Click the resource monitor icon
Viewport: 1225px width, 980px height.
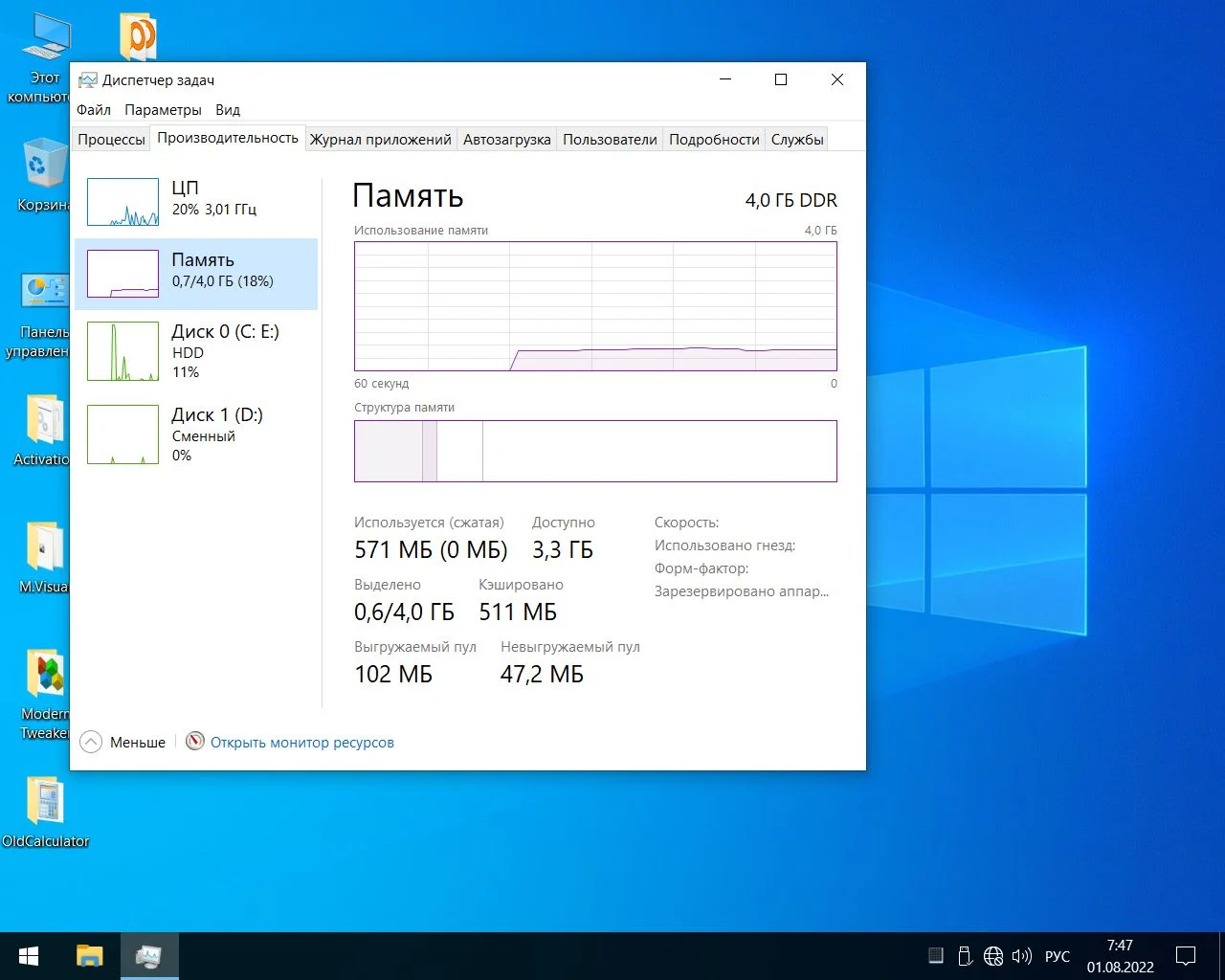[x=195, y=742]
